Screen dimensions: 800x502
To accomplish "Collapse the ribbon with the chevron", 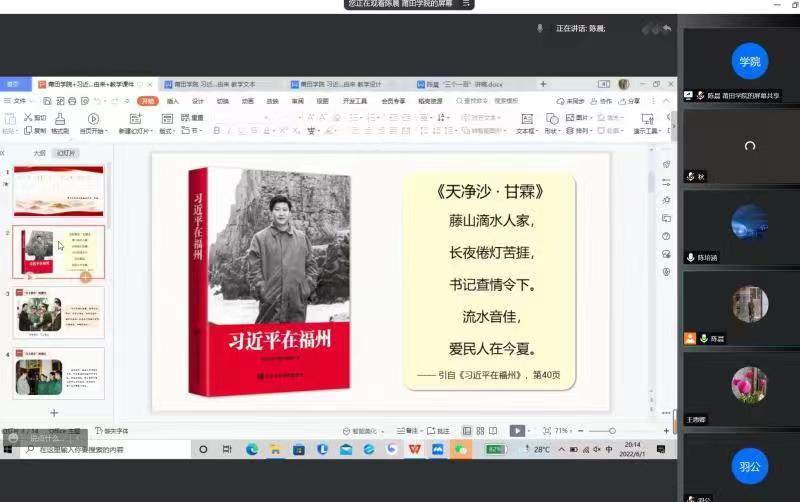I will point(666,101).
